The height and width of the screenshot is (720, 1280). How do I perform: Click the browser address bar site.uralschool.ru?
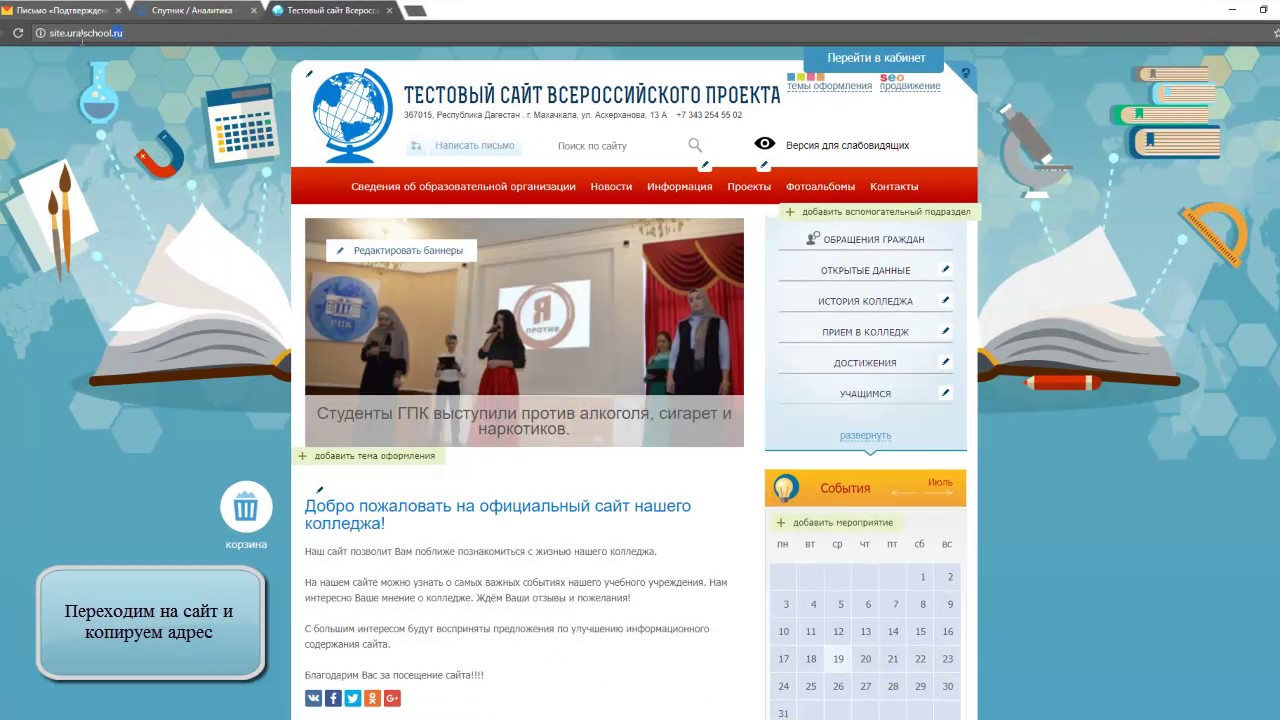tap(86, 33)
